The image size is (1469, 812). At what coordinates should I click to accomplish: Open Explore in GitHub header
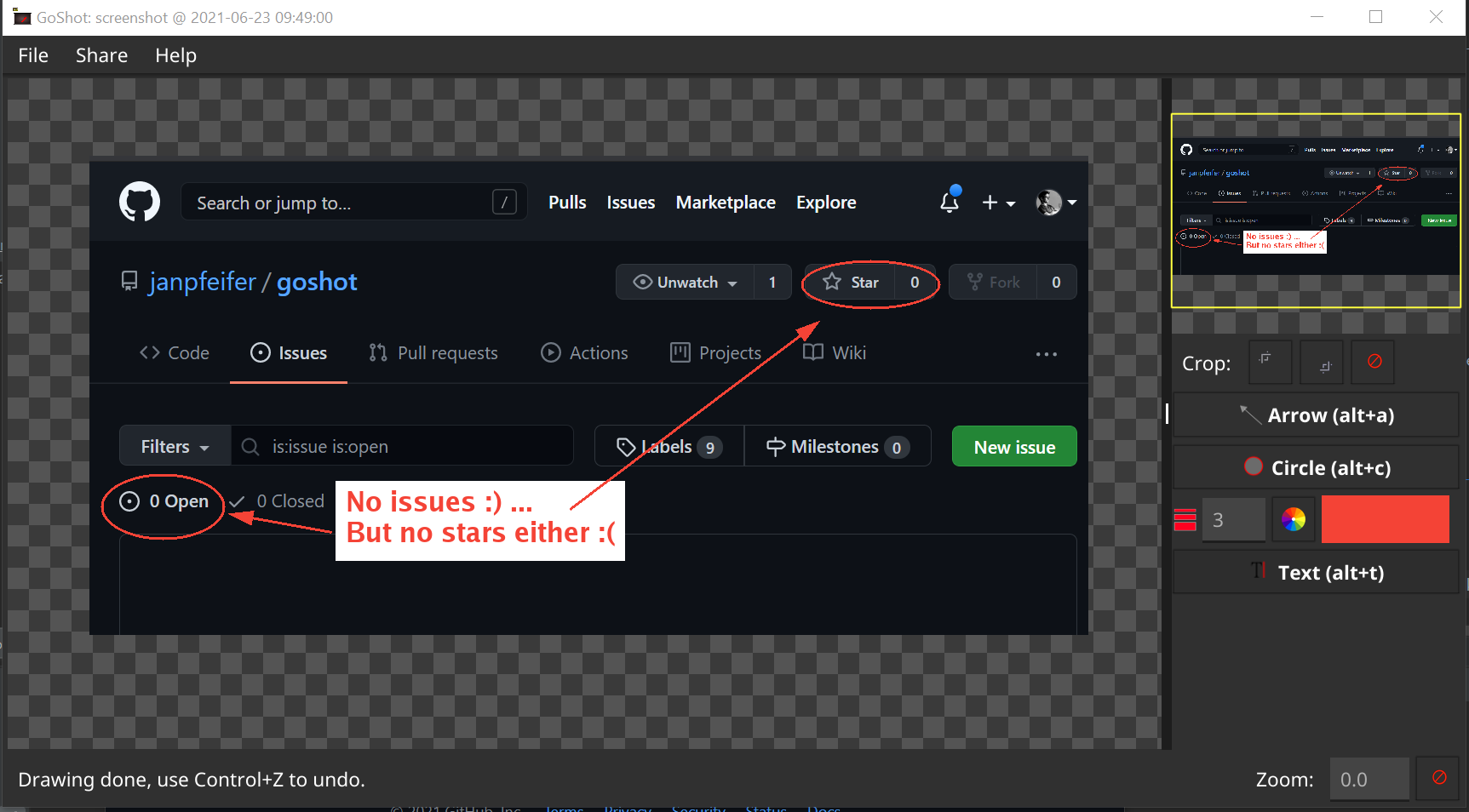[x=826, y=203]
